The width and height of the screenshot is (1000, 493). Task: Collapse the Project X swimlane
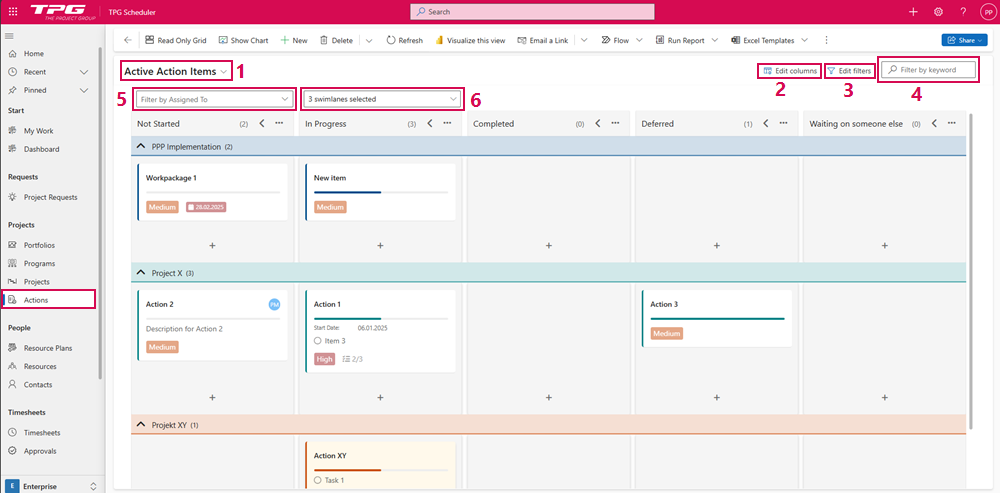[x=140, y=272]
